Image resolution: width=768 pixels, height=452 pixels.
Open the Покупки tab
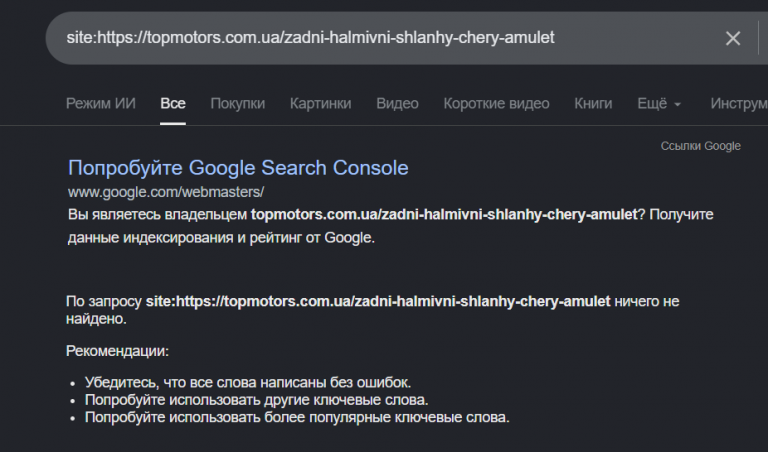[238, 103]
